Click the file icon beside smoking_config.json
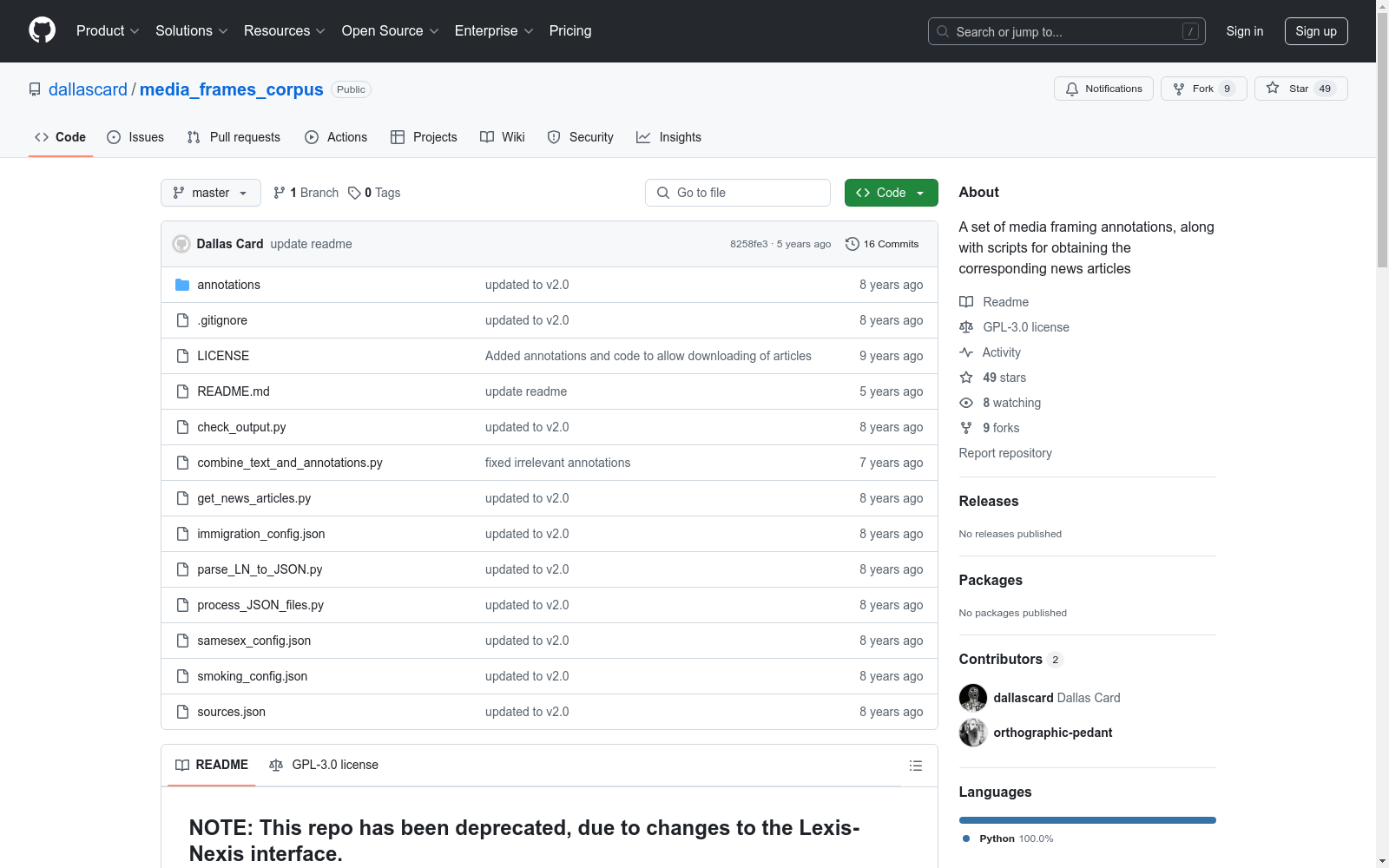Viewport: 1389px width, 868px height. pyautogui.click(x=182, y=676)
